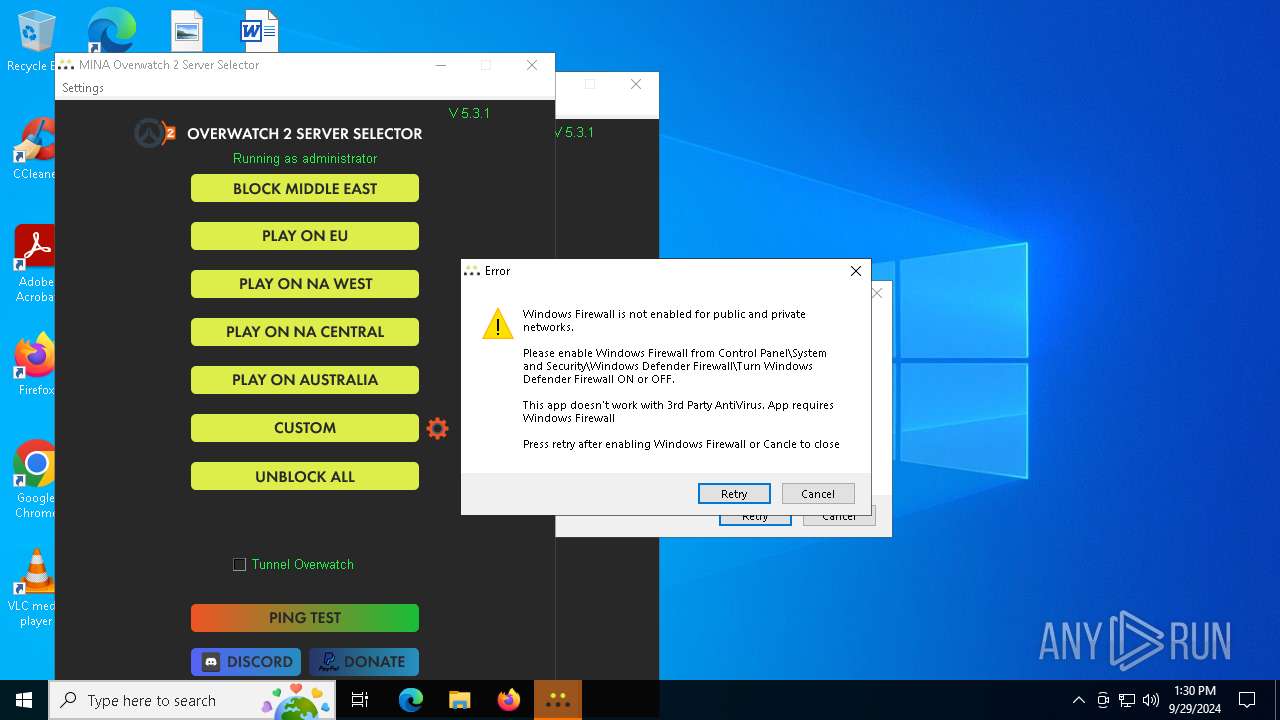Show hidden system tray icons
The height and width of the screenshot is (720, 1280).
[1078, 700]
